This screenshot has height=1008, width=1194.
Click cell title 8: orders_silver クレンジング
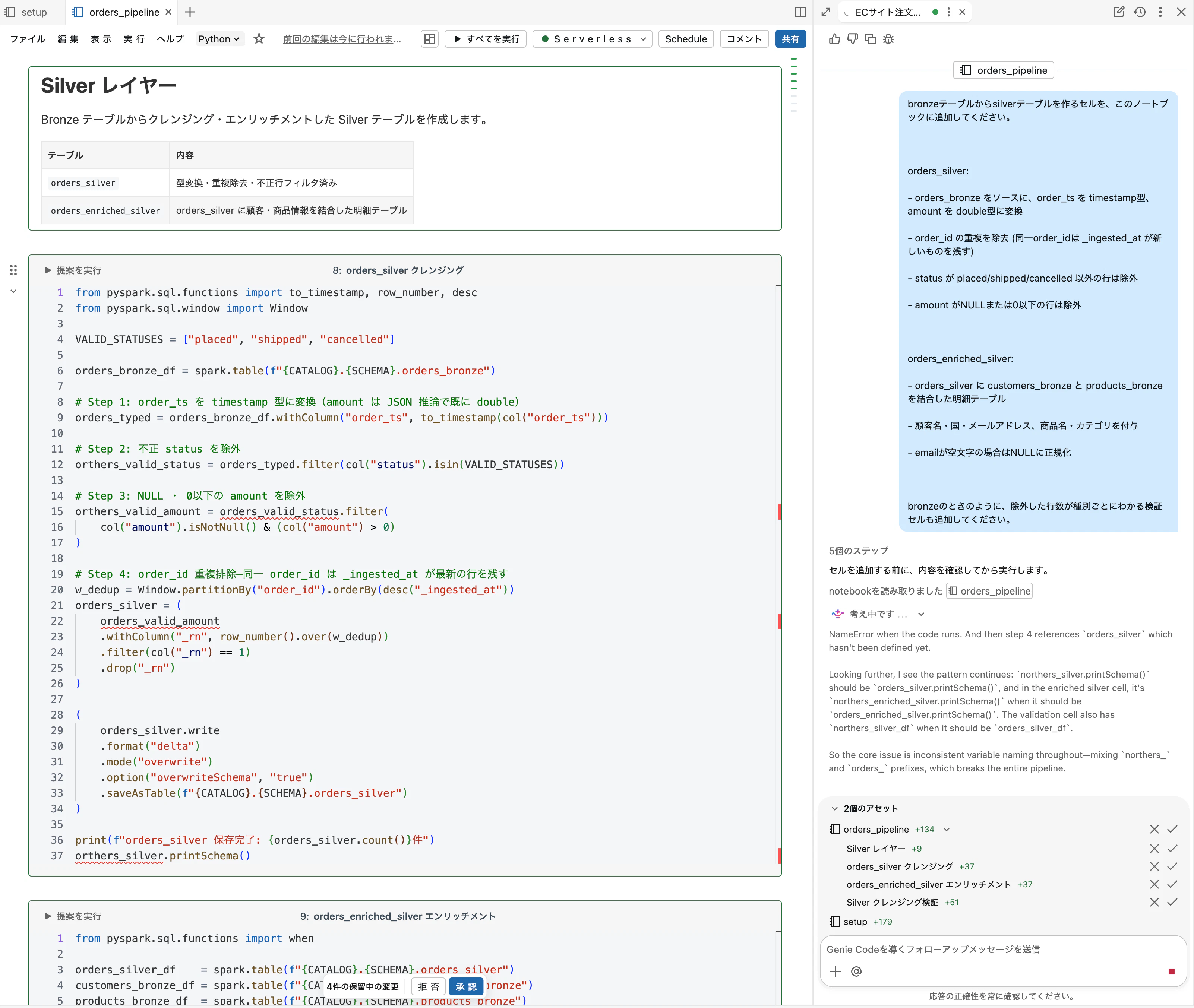click(x=398, y=270)
